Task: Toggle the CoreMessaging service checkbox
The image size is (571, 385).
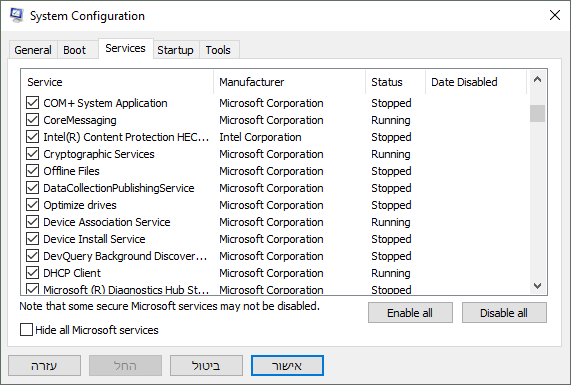Action: pos(32,120)
